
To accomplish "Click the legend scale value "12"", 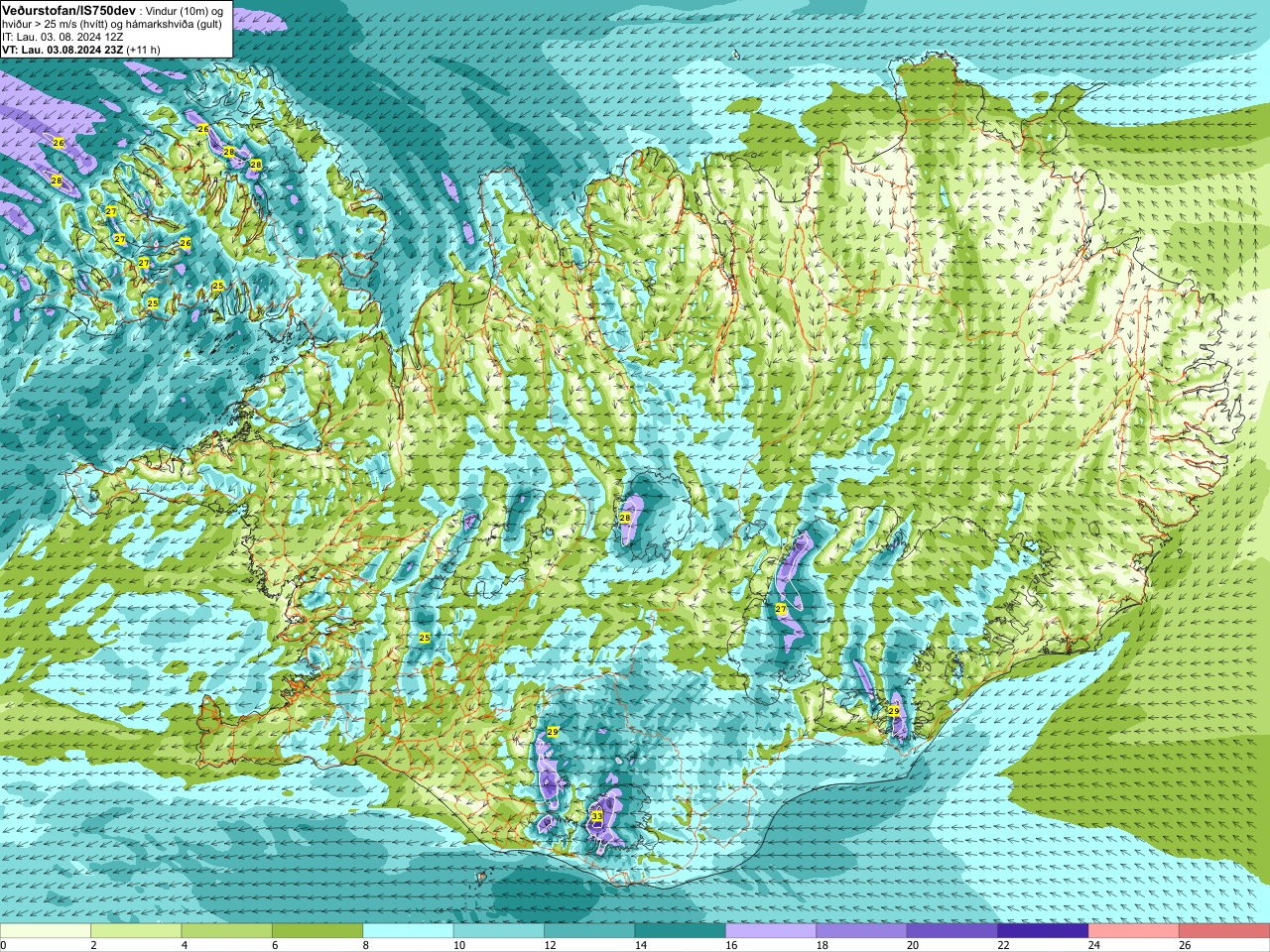I will click(550, 946).
